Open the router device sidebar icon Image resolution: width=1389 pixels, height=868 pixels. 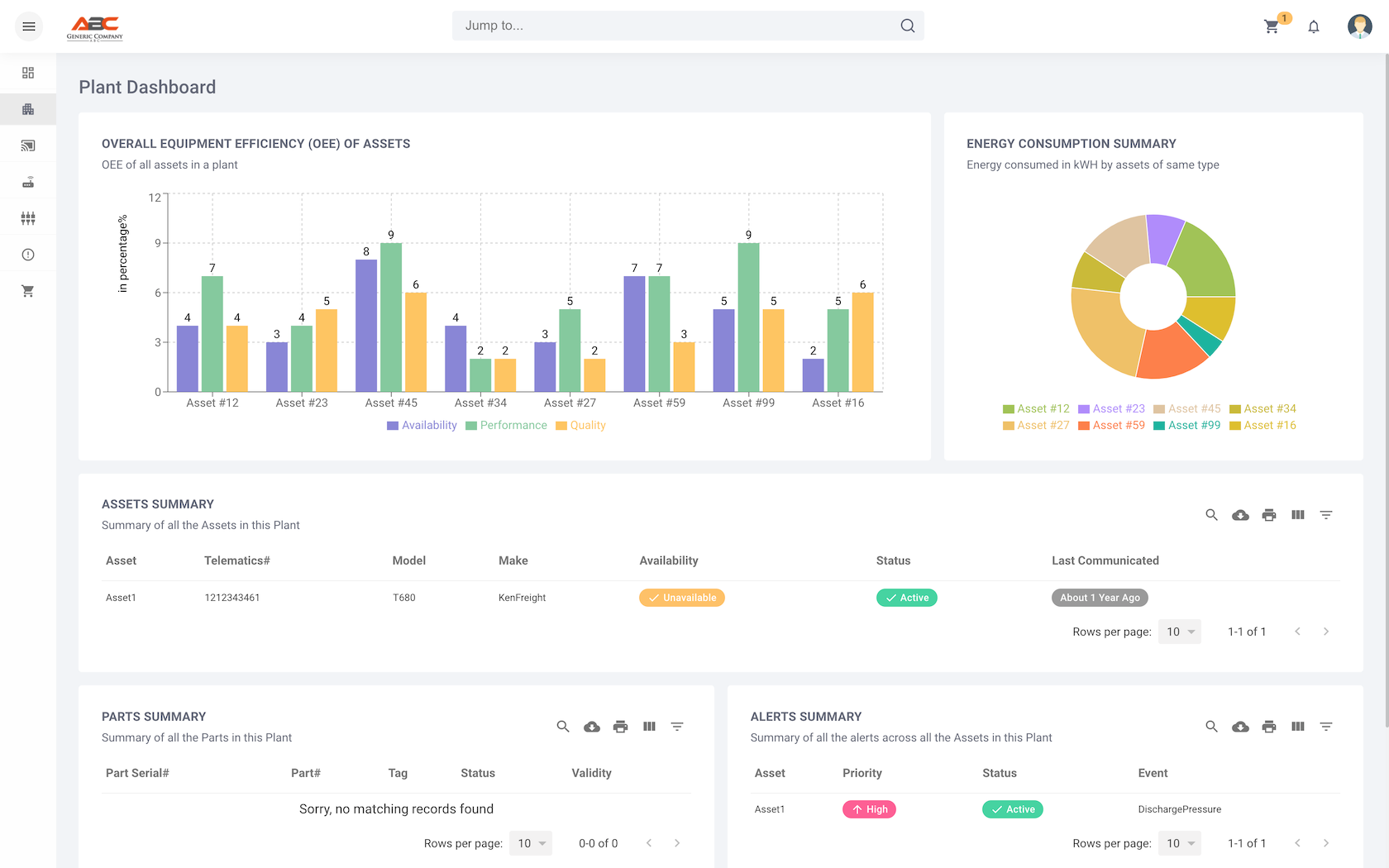tap(28, 182)
